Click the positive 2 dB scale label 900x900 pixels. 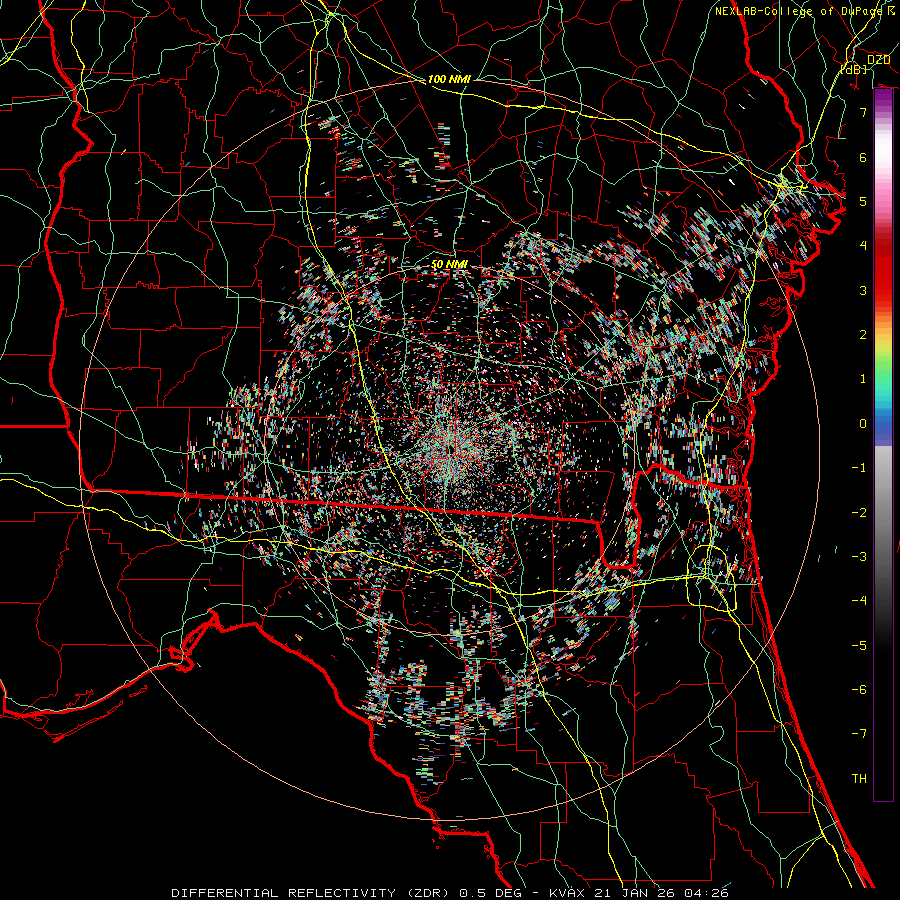tap(863, 335)
